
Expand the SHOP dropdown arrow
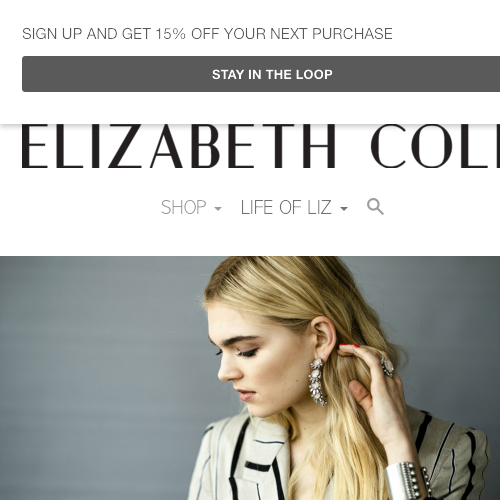218,209
